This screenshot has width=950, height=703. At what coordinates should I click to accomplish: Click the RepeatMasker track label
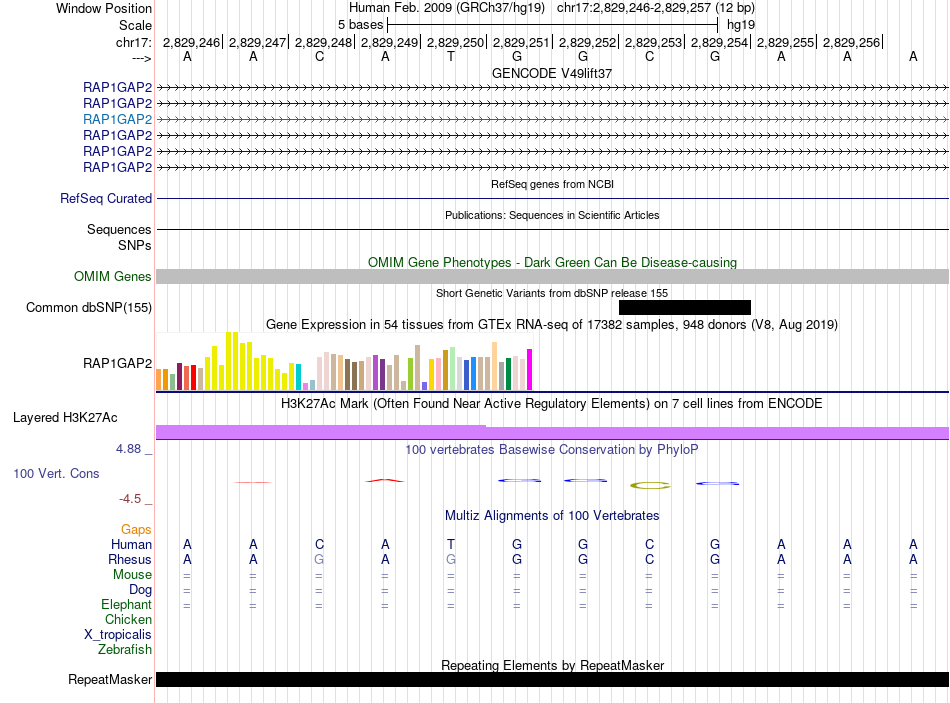tap(110, 679)
